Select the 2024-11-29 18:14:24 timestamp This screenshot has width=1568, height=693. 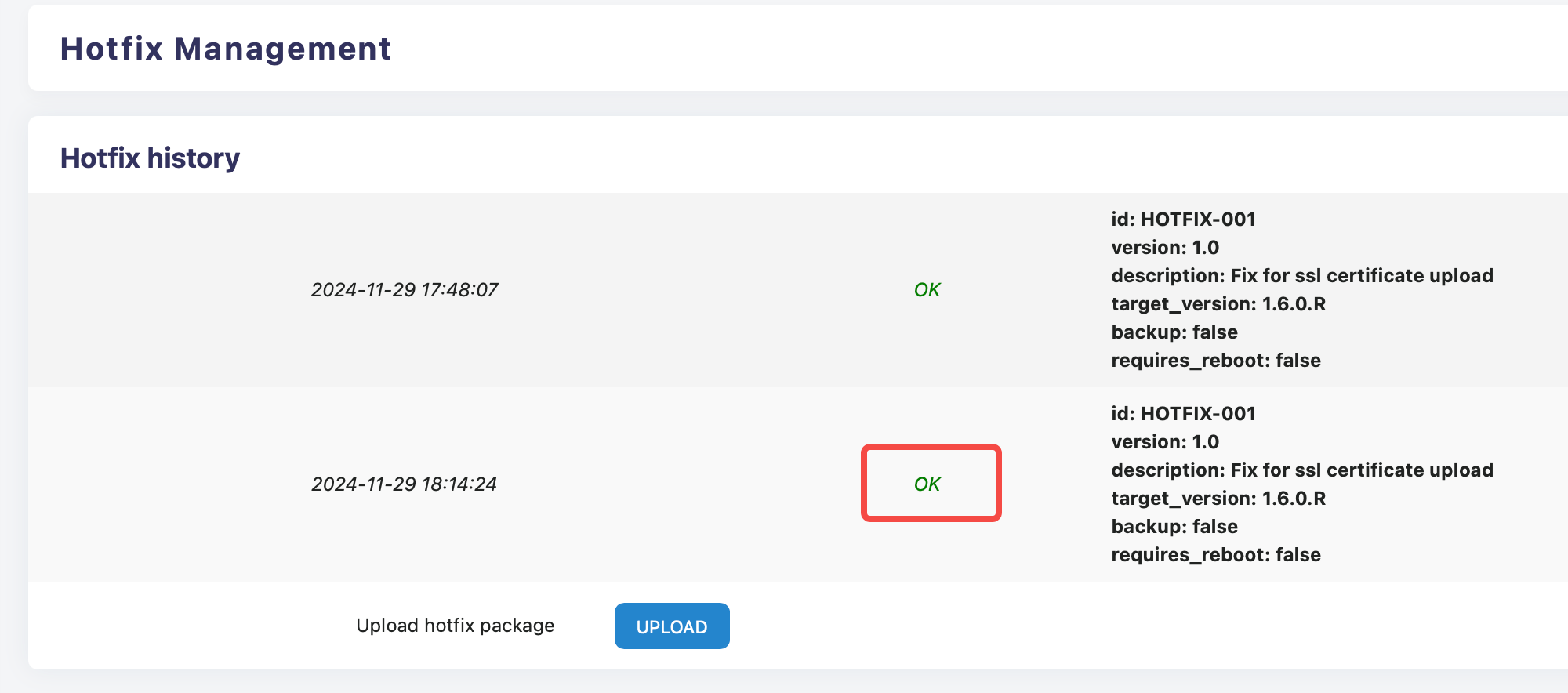pyautogui.click(x=405, y=484)
